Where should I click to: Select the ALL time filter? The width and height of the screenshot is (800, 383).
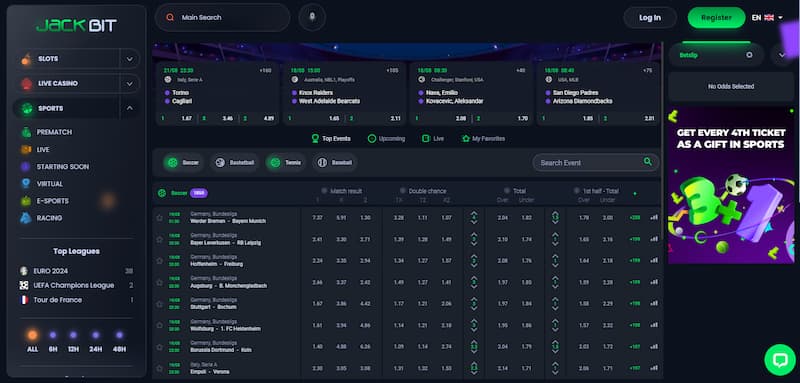coord(32,342)
